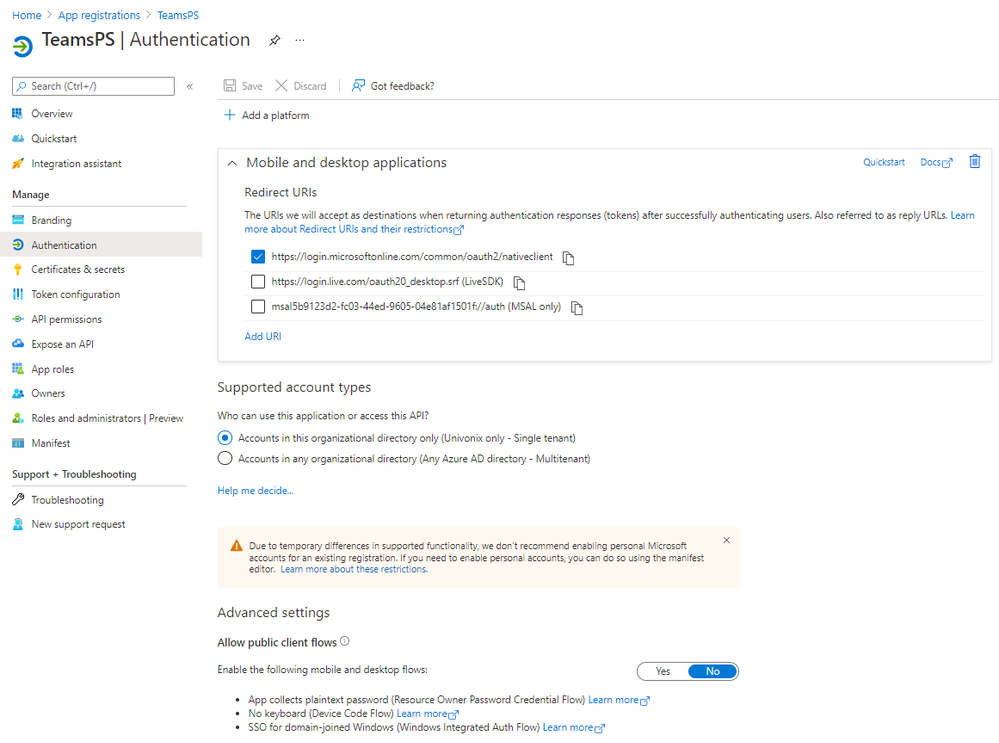The image size is (999, 743).
Task: Open Learn more for Windows Integrated Auth Flow
Action: point(573,728)
